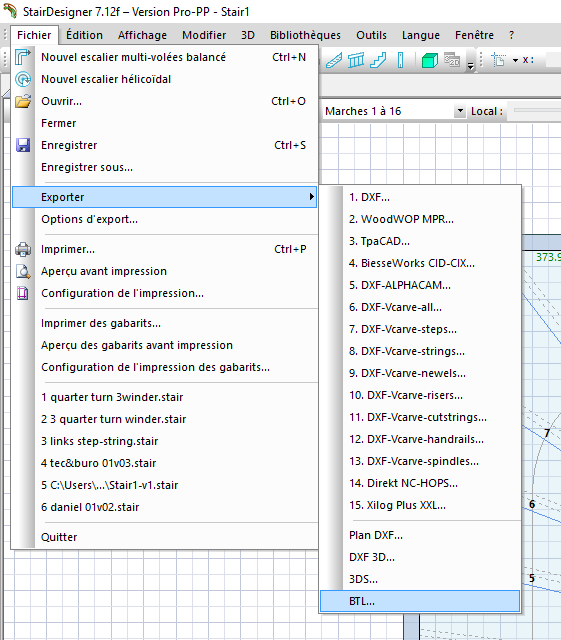Click the newel post toolbar icon
This screenshot has width=561, height=640.
400,60
